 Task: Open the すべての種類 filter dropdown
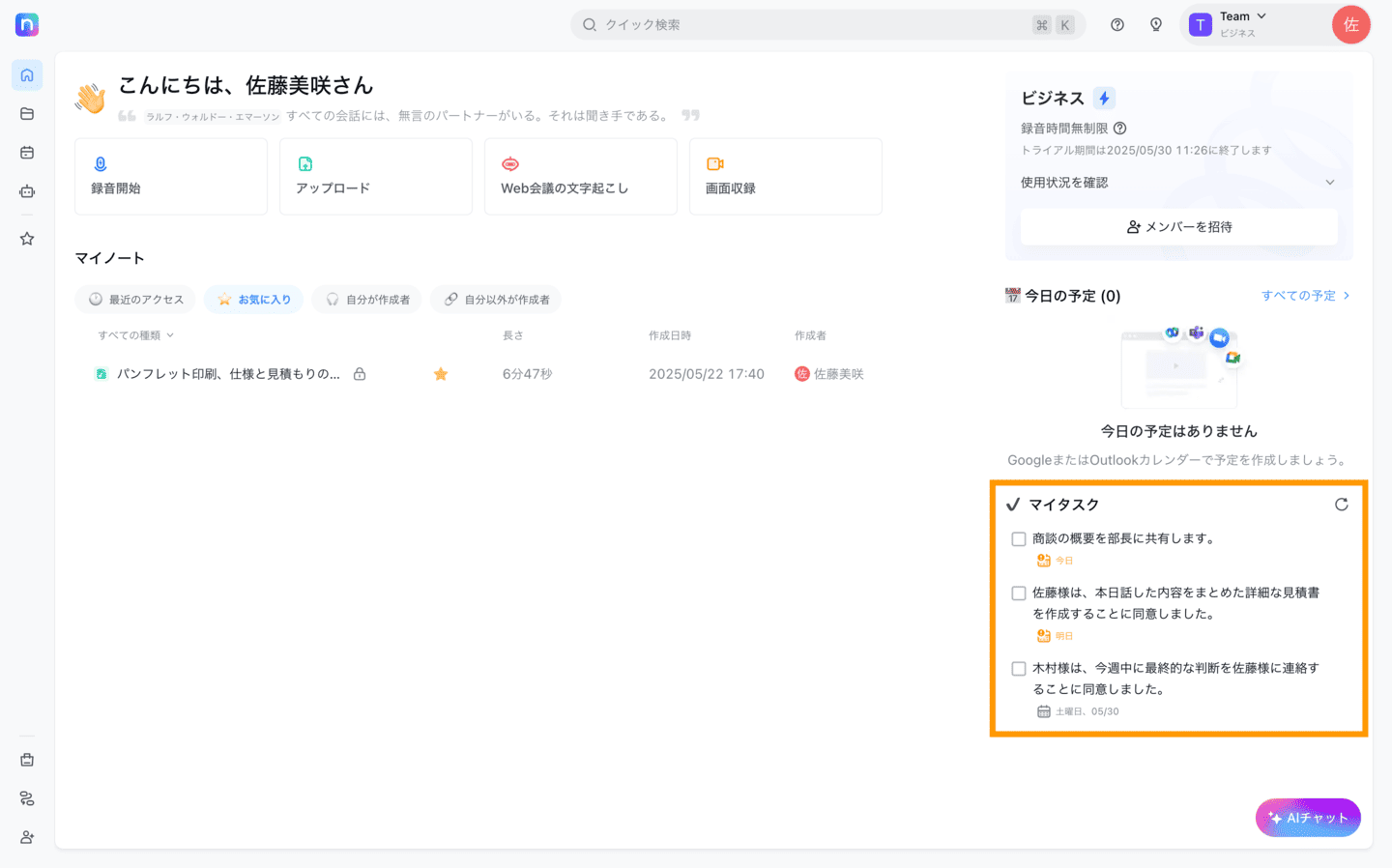pyautogui.click(x=136, y=335)
